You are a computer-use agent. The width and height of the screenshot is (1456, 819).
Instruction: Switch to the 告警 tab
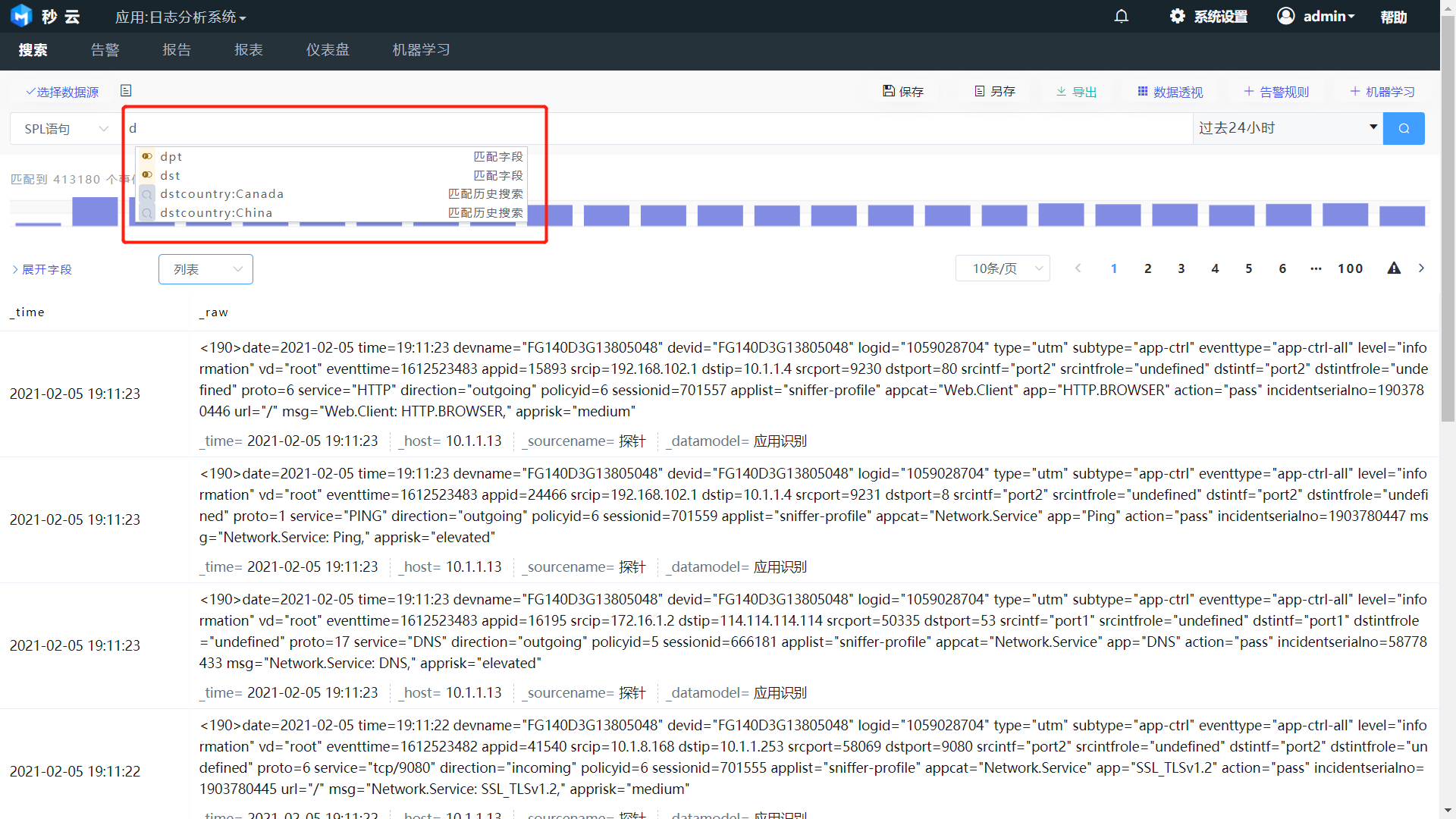click(105, 50)
